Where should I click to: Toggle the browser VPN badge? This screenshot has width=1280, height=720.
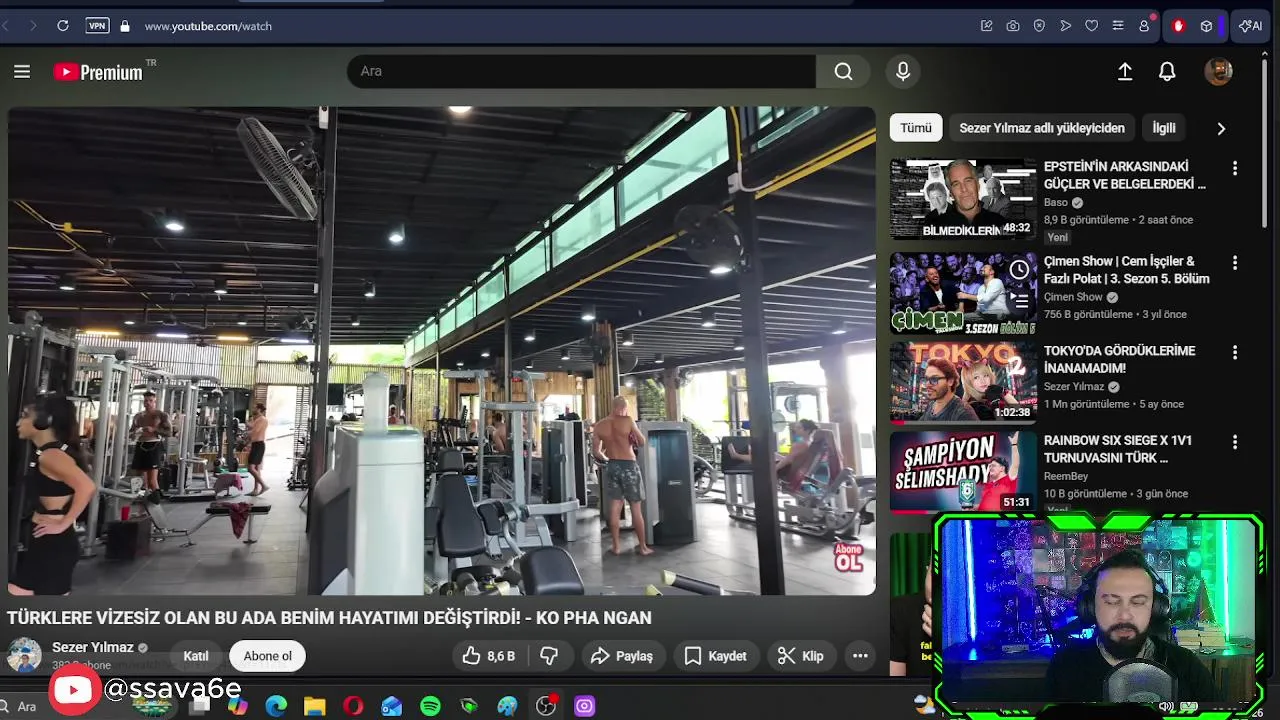pyautogui.click(x=97, y=26)
